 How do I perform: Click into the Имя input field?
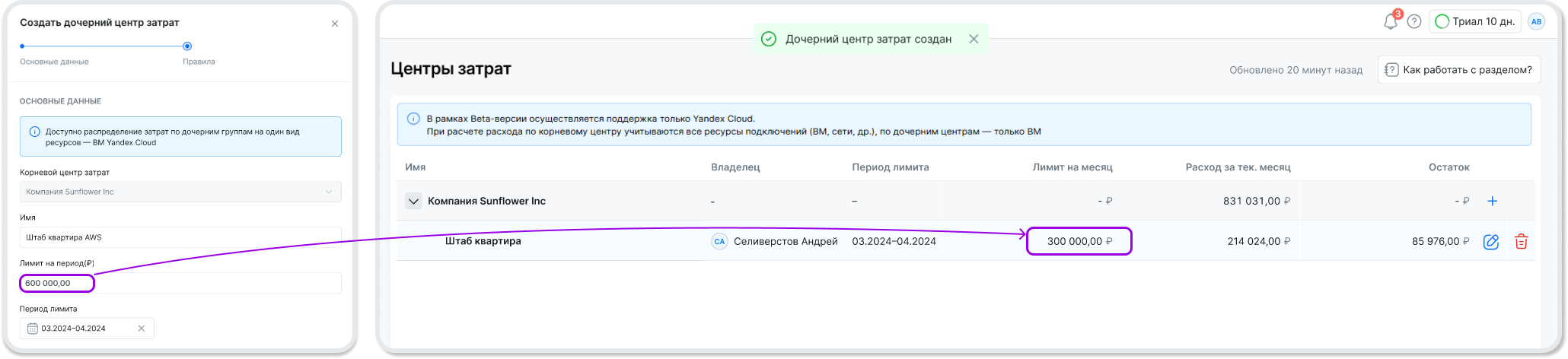coord(180,237)
